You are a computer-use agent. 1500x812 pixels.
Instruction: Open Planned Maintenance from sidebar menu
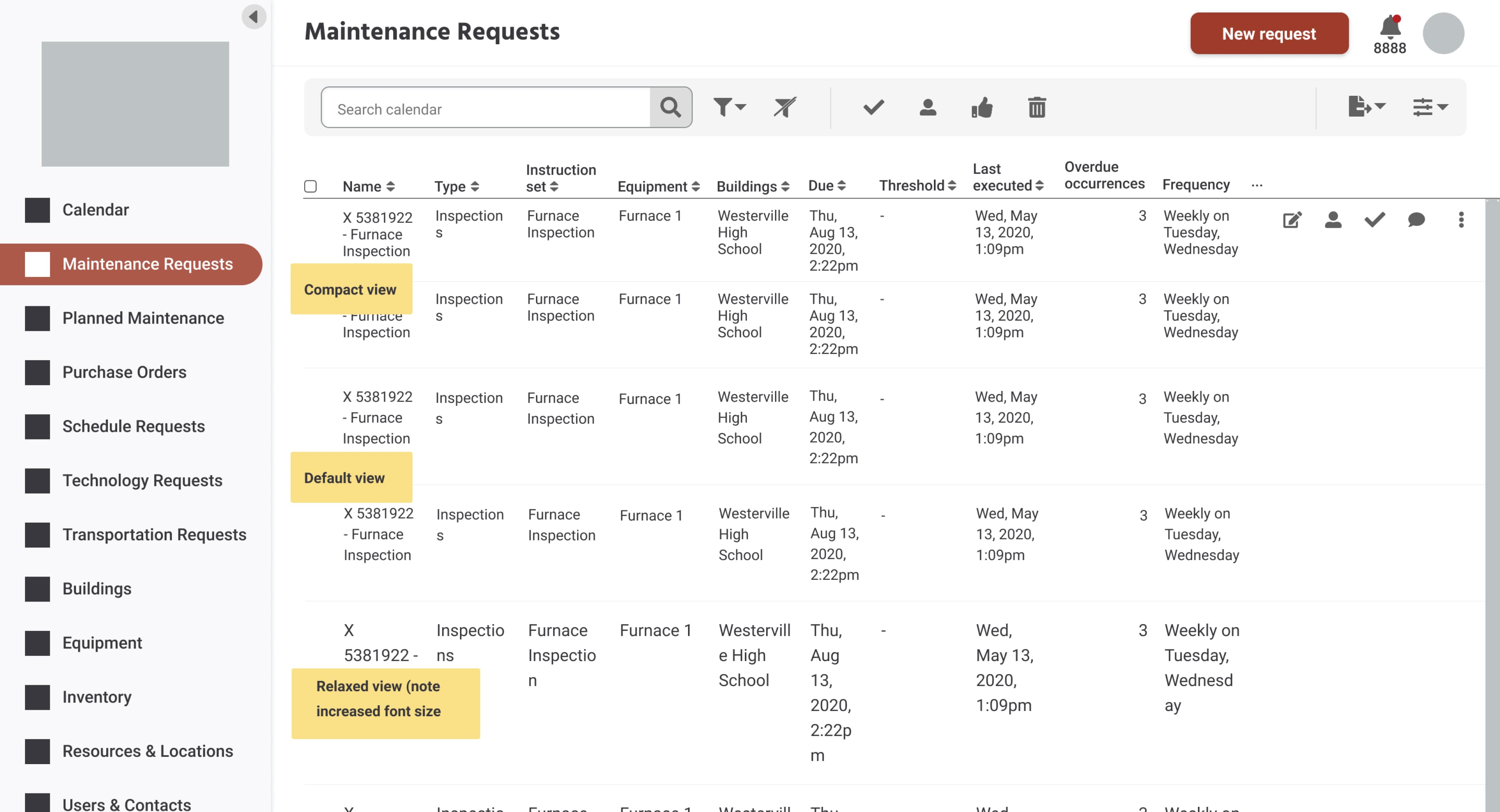(x=143, y=317)
